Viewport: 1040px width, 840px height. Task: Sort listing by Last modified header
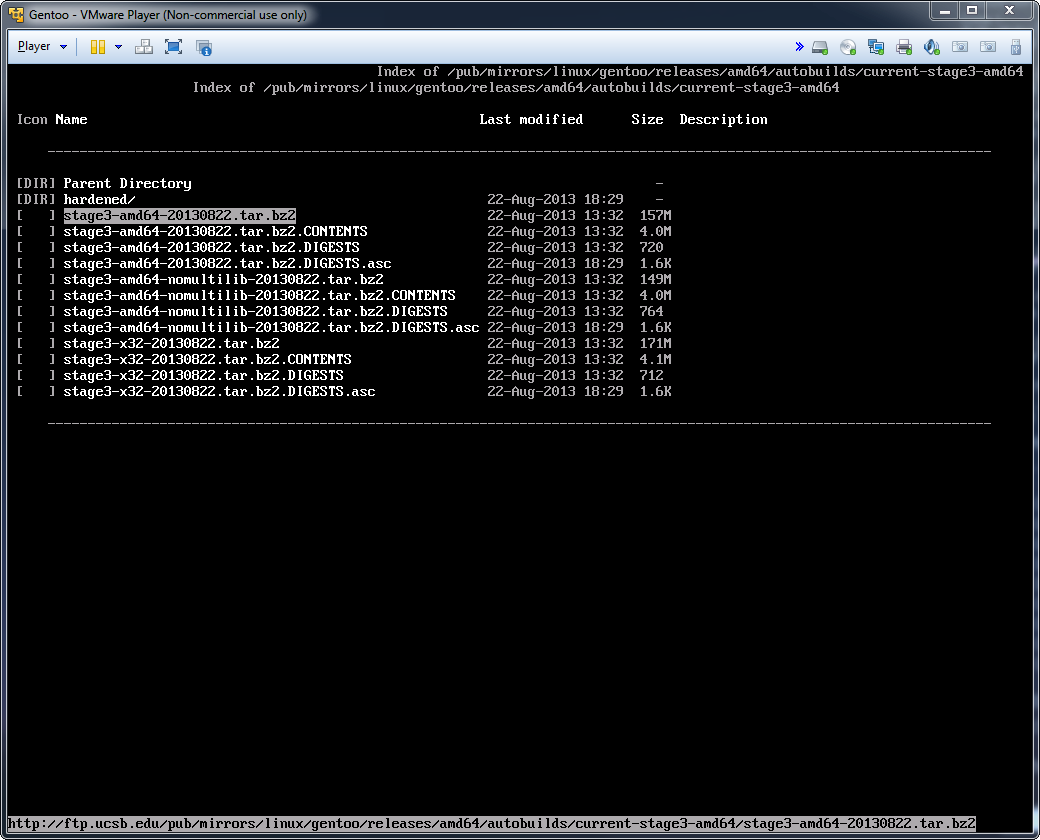pyautogui.click(x=531, y=119)
